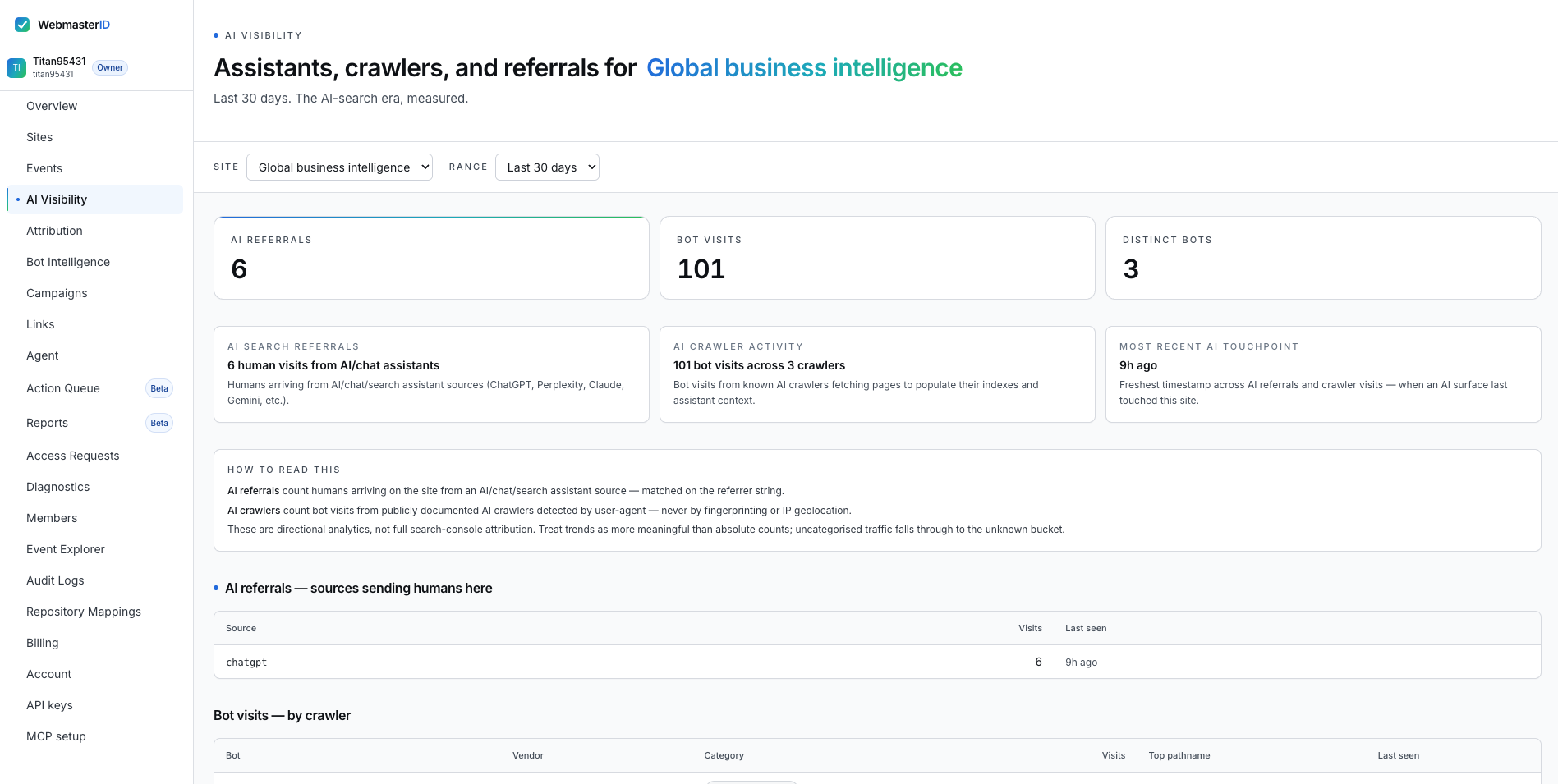Screen dimensions: 1558x784
Task: Open Bot Intelligence section
Action: [68, 262]
